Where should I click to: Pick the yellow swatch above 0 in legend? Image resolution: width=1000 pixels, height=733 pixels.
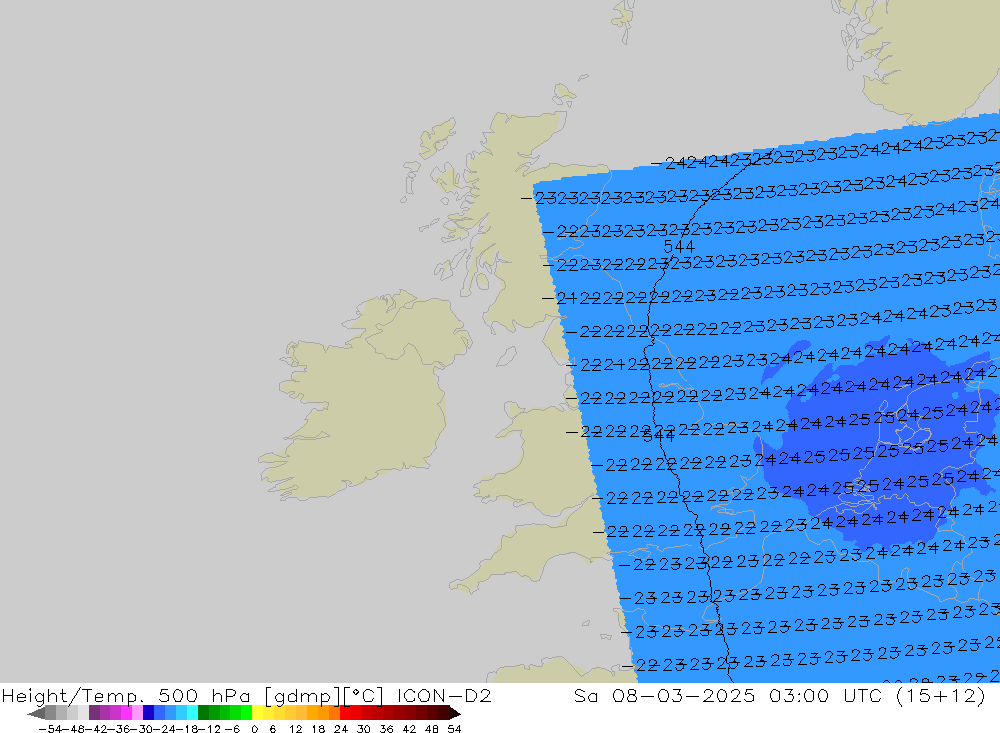[x=258, y=713]
